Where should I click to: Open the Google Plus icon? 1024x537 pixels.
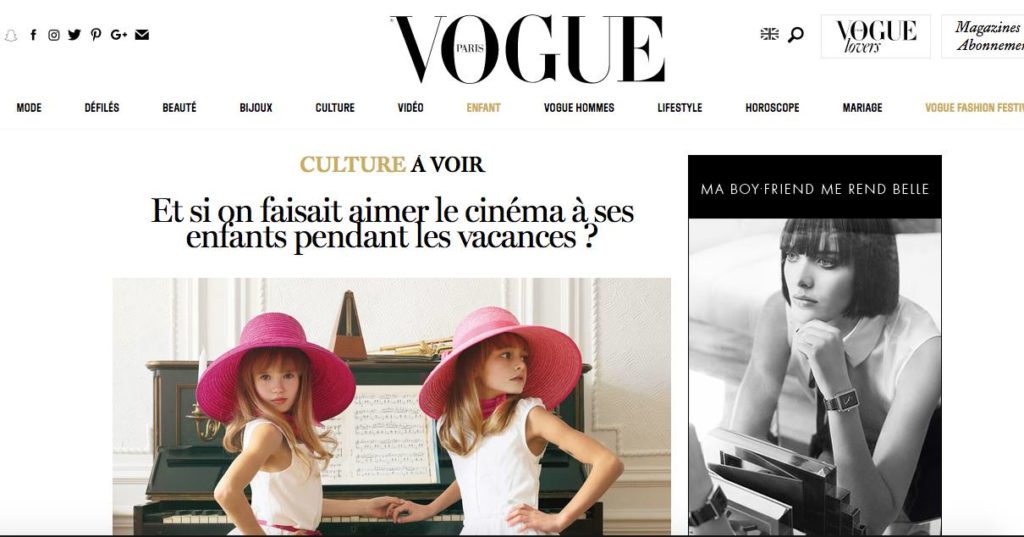tap(118, 35)
